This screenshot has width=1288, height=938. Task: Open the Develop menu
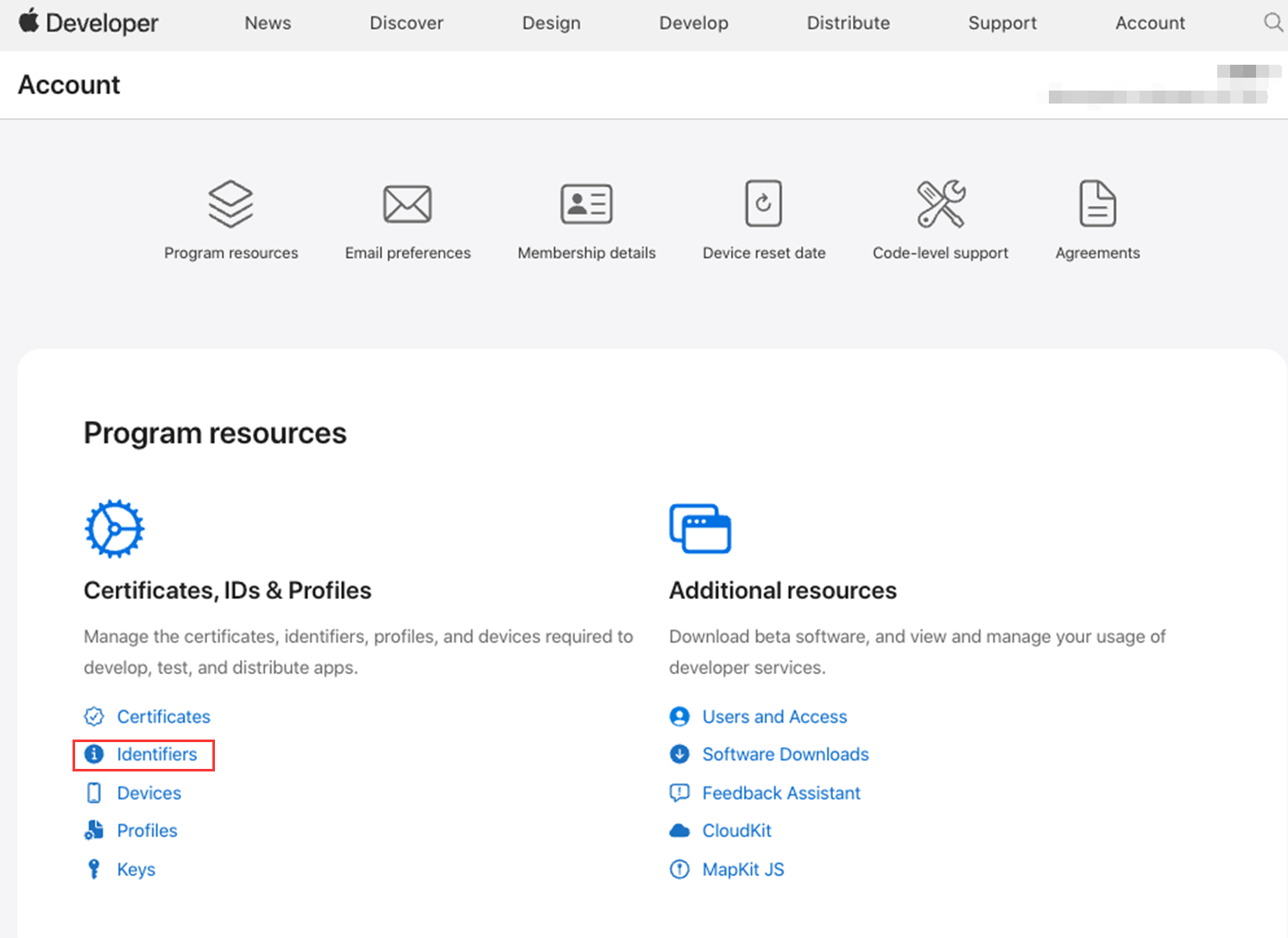click(x=694, y=23)
